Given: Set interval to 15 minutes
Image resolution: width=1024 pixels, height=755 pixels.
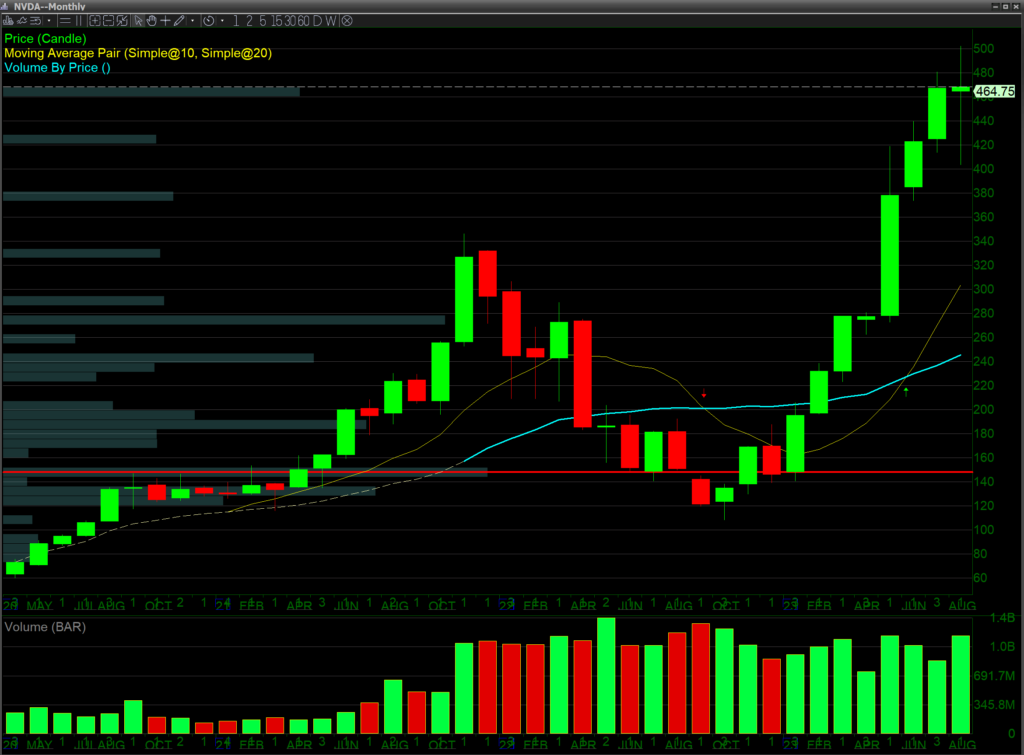Looking at the screenshot, I should [x=276, y=21].
